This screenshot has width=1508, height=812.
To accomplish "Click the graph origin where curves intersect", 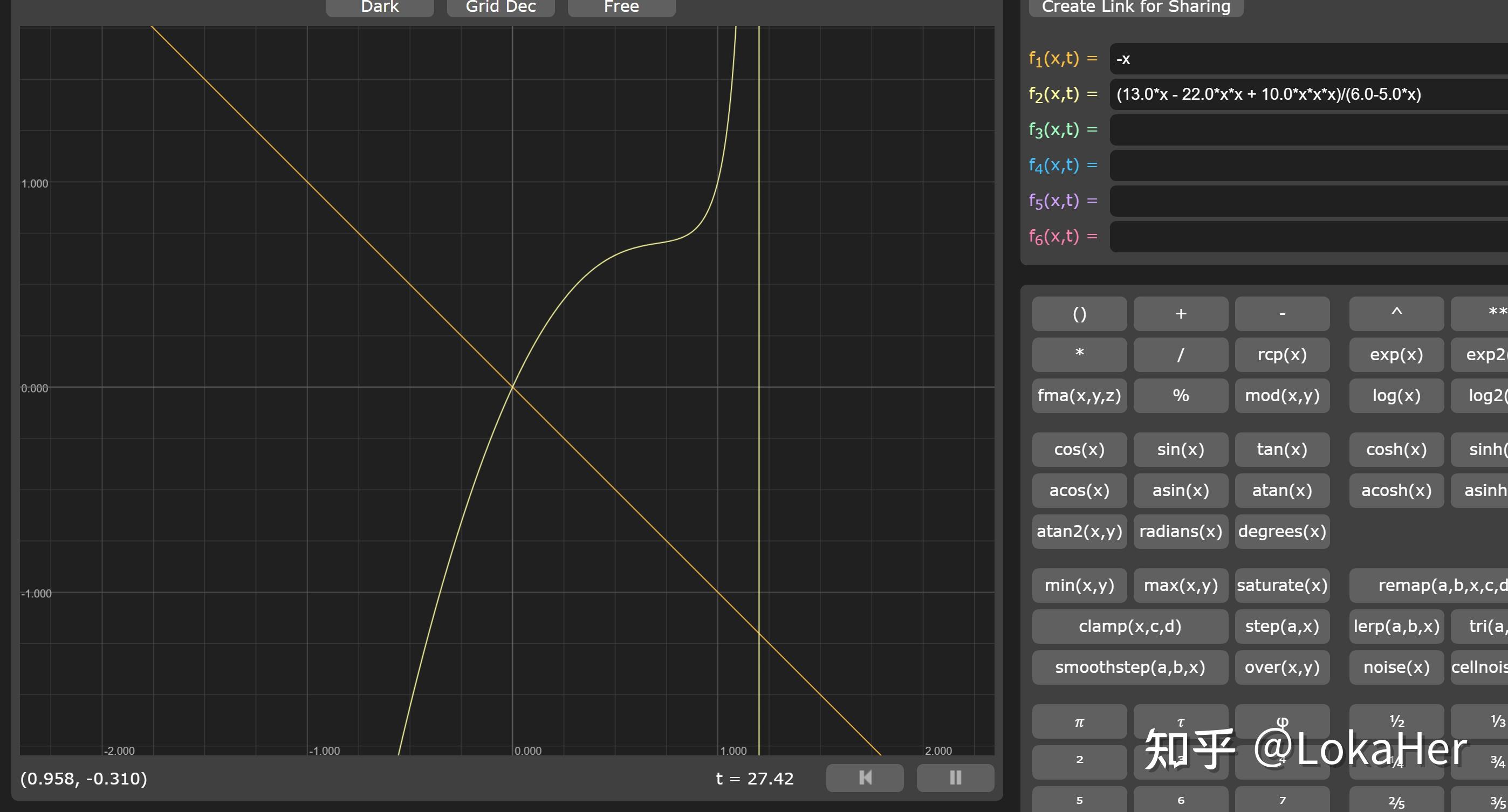I will point(512,387).
